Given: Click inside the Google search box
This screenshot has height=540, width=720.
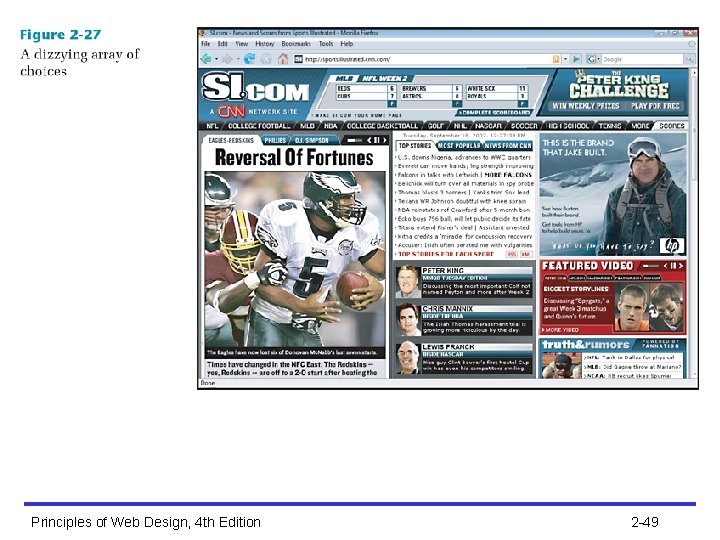Looking at the screenshot, I should pyautogui.click(x=642, y=59).
